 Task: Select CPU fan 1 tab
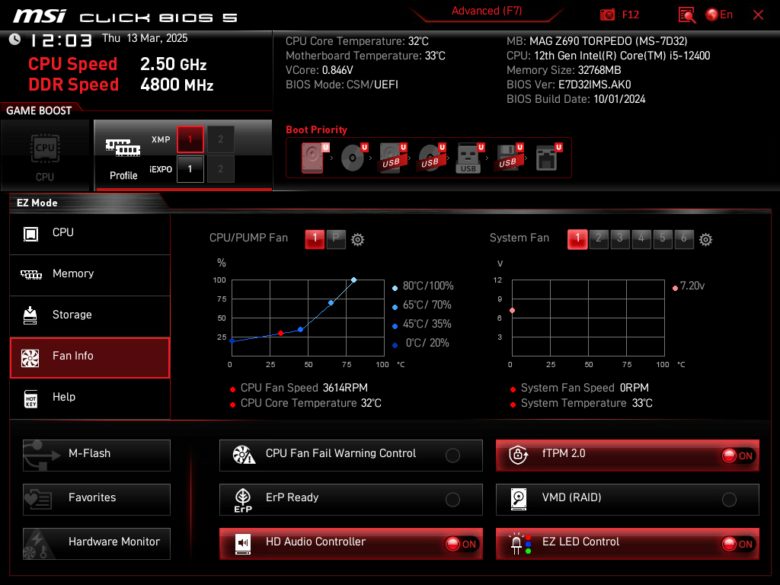click(x=314, y=239)
